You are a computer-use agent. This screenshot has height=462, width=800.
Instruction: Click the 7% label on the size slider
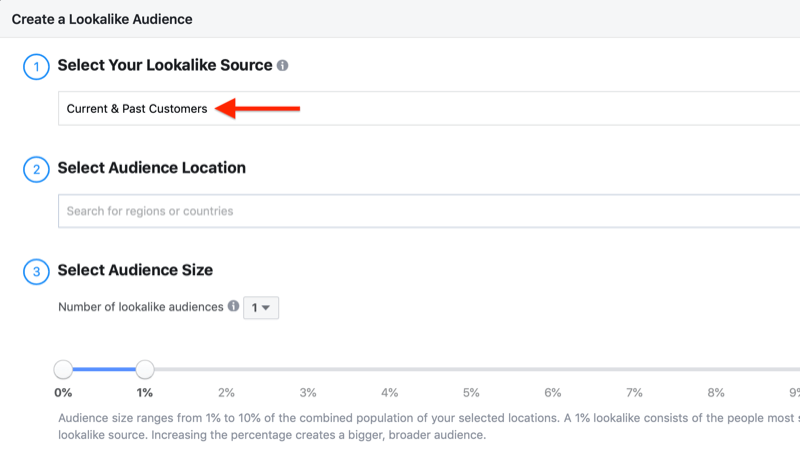tap(634, 393)
